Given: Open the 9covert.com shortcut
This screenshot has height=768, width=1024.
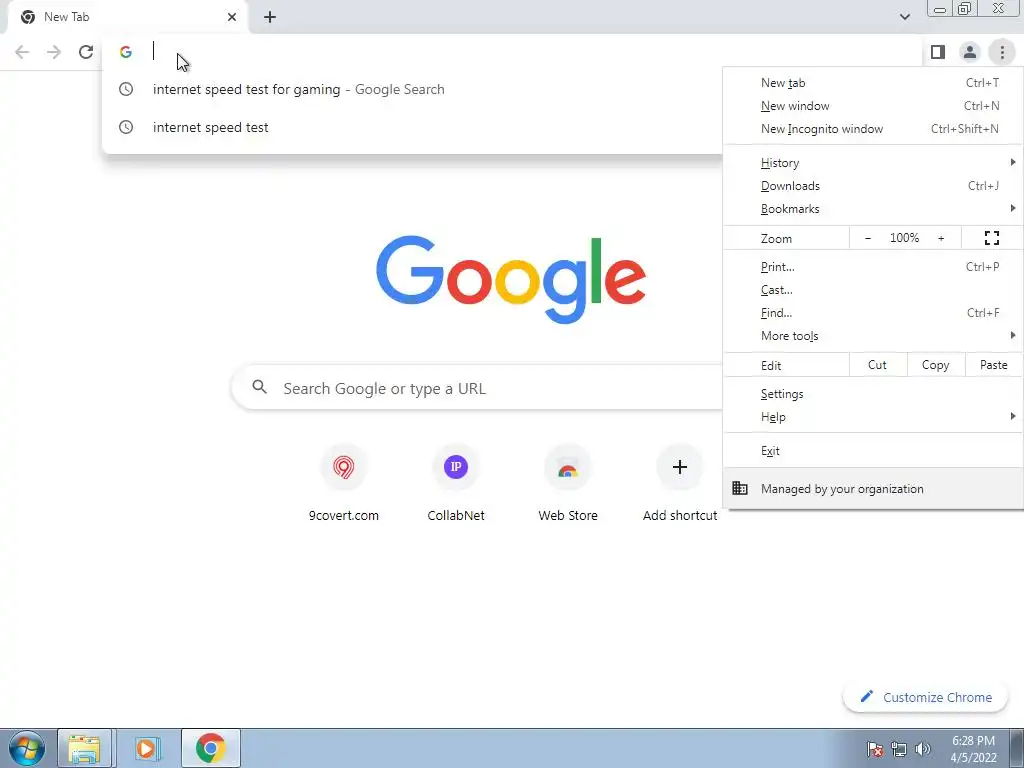Looking at the screenshot, I should pos(344,483).
